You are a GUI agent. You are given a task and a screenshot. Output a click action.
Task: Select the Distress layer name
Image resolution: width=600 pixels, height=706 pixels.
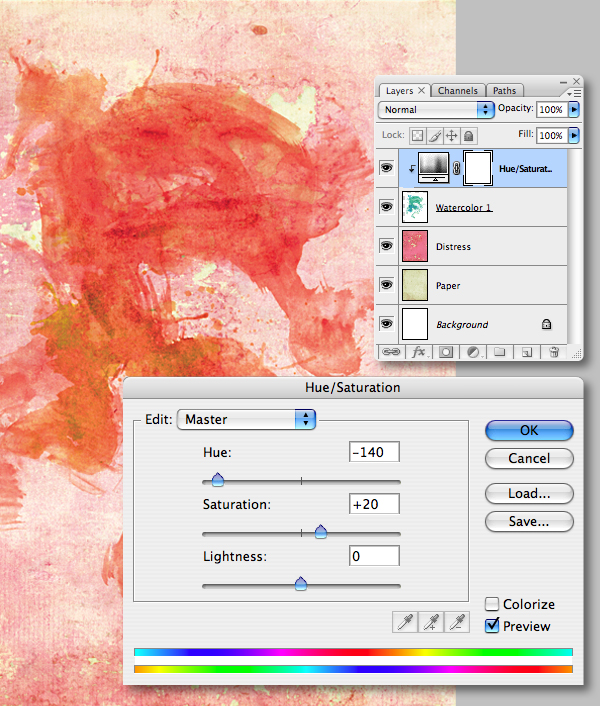[x=453, y=247]
